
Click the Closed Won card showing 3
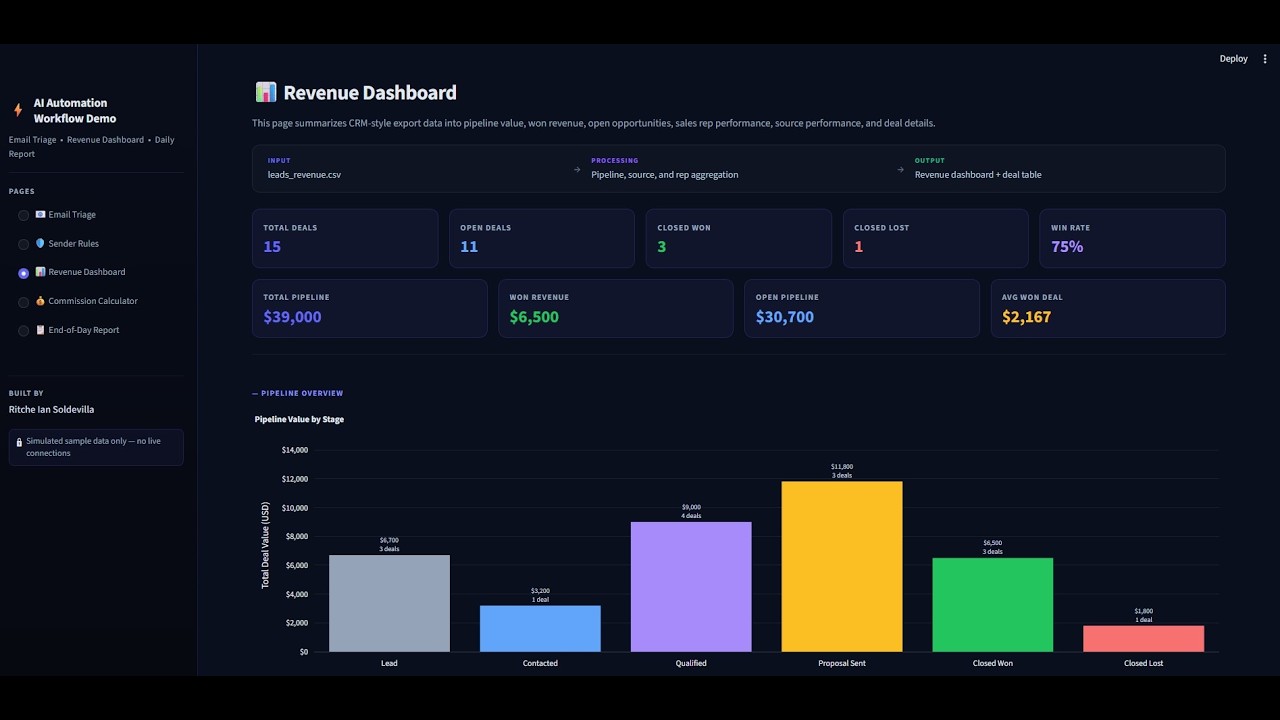(x=739, y=238)
